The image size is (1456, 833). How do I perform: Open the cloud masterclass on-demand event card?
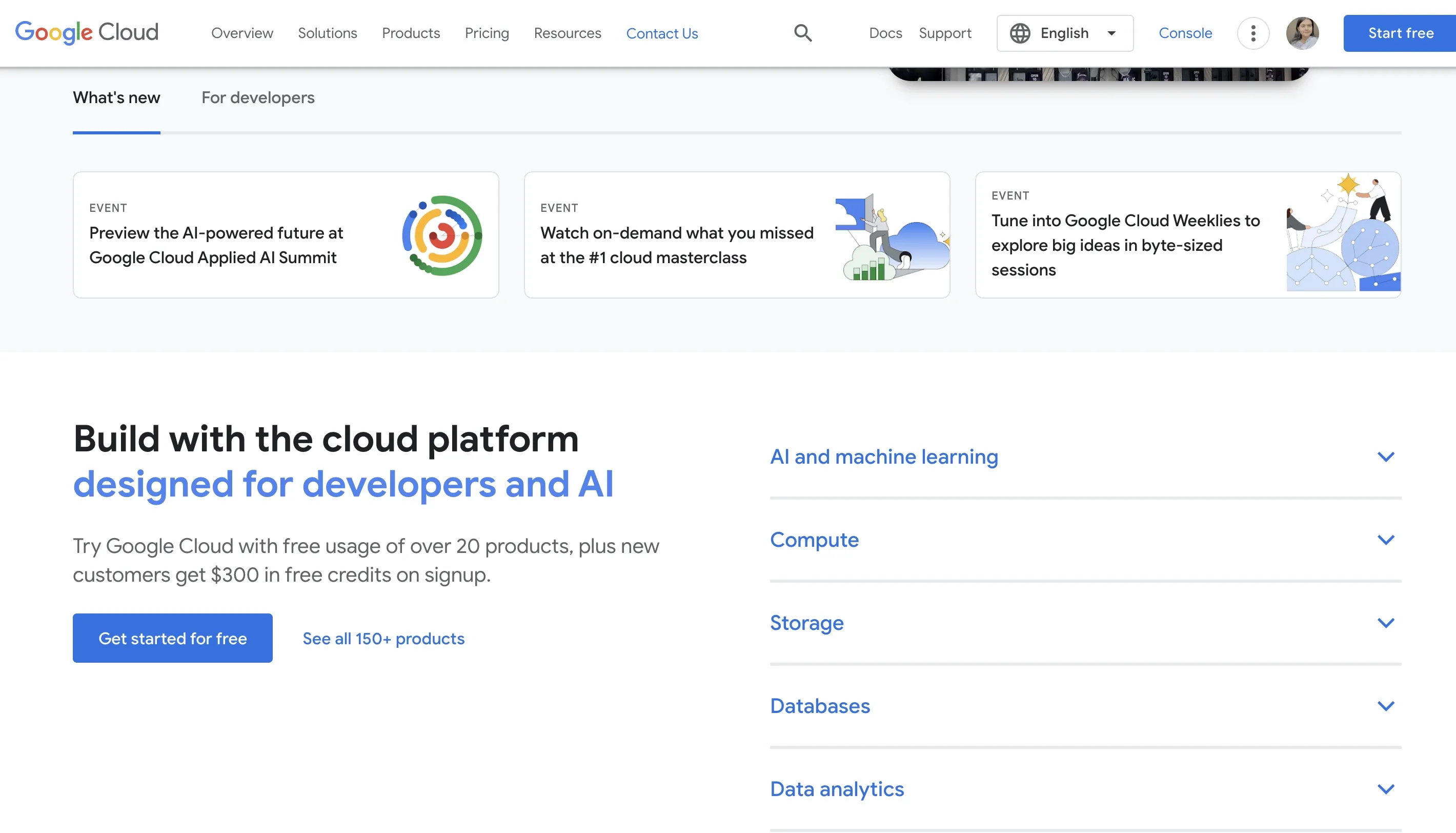pos(737,234)
